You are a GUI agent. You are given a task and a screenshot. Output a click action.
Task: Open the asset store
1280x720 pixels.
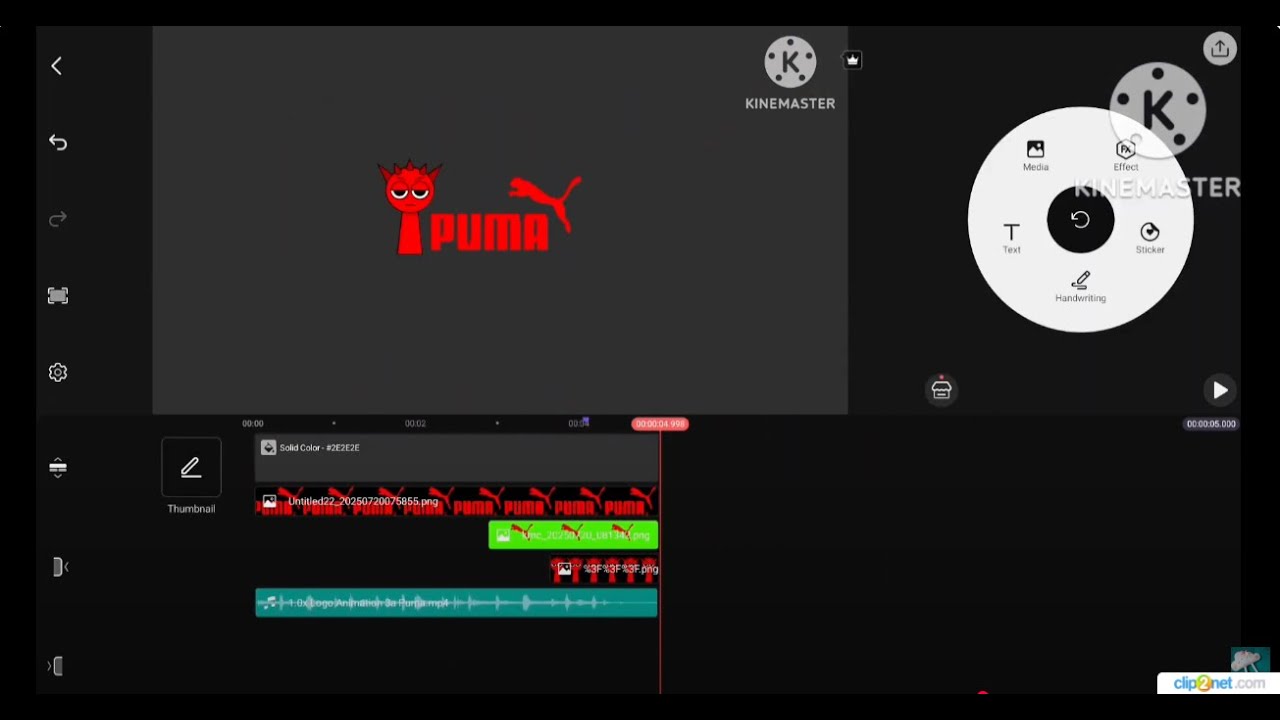[x=941, y=390]
